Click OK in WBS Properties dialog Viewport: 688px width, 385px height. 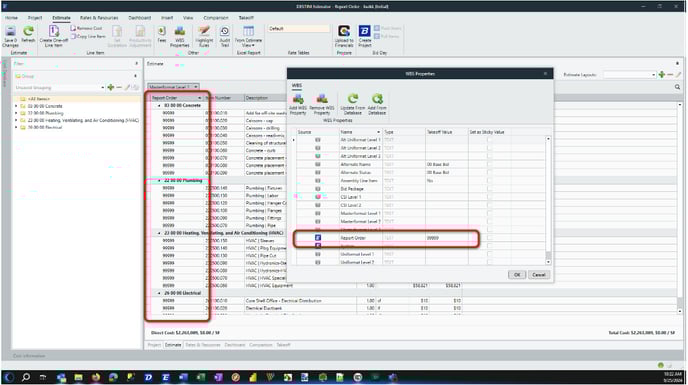point(517,274)
